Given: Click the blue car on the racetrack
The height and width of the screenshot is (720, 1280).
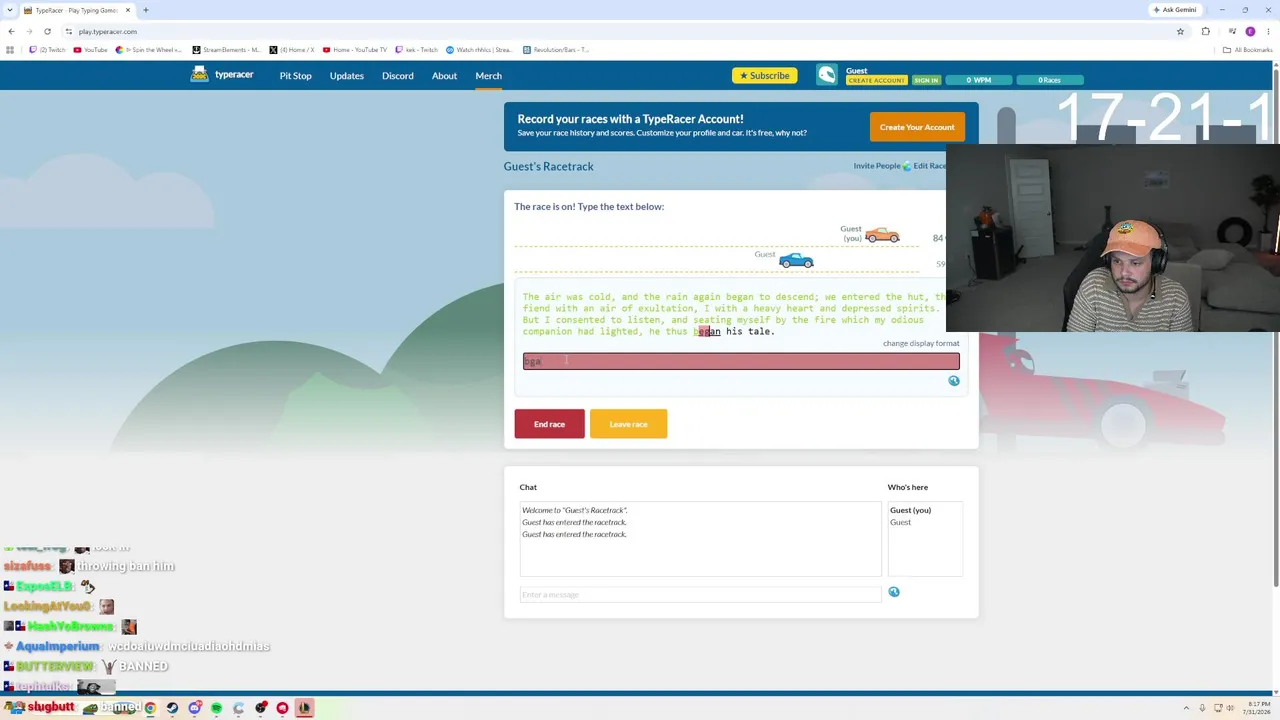Looking at the screenshot, I should click(x=796, y=260).
